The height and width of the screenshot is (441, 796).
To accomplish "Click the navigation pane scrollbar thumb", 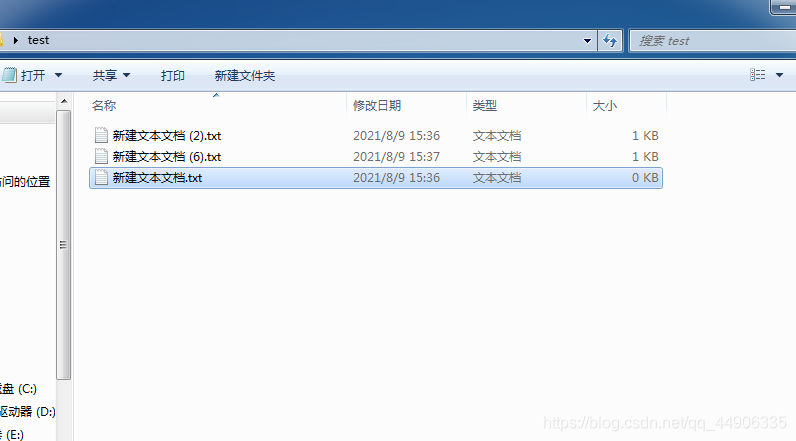I will click(x=63, y=245).
